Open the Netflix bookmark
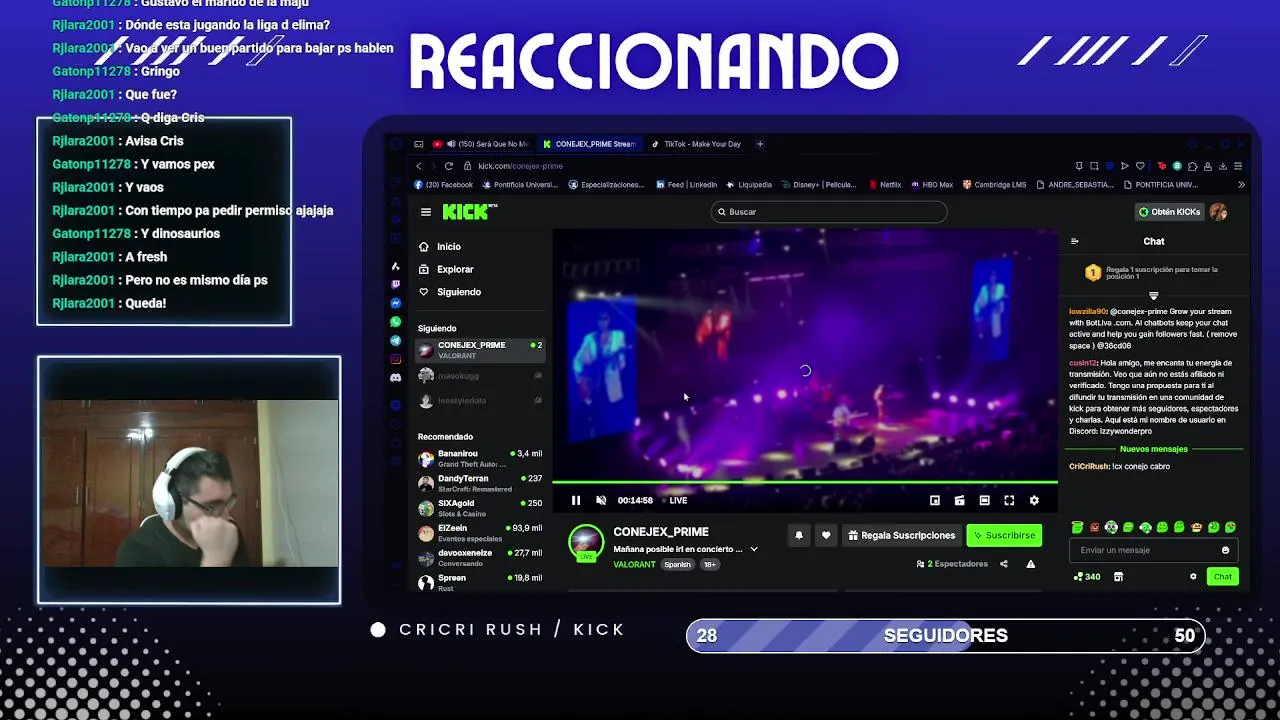Viewport: 1280px width, 720px height. click(885, 185)
